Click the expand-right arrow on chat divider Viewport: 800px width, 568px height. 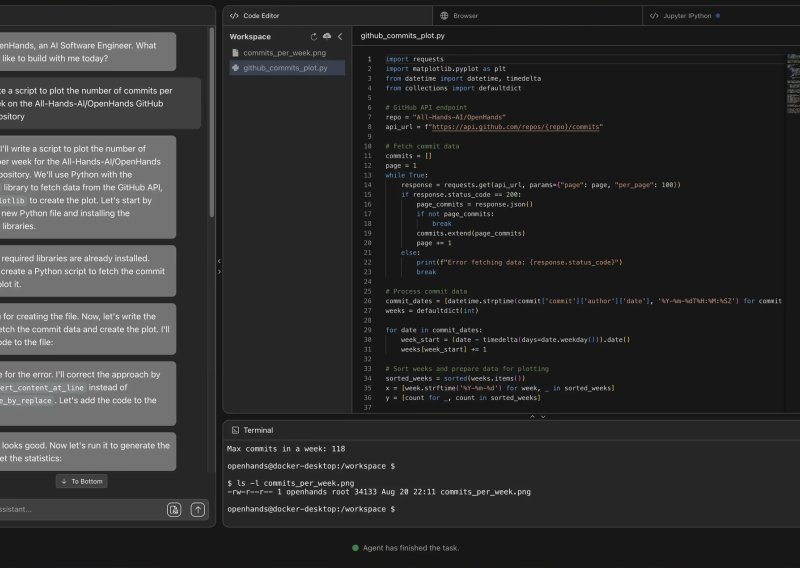pyautogui.click(x=219, y=272)
